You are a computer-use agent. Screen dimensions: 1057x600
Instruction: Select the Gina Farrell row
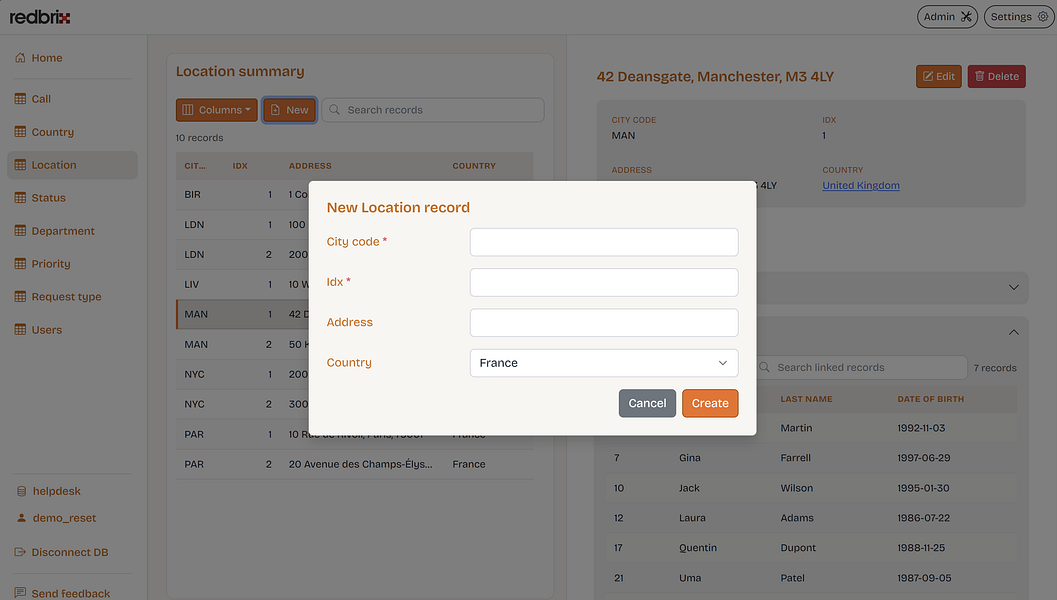(811, 458)
